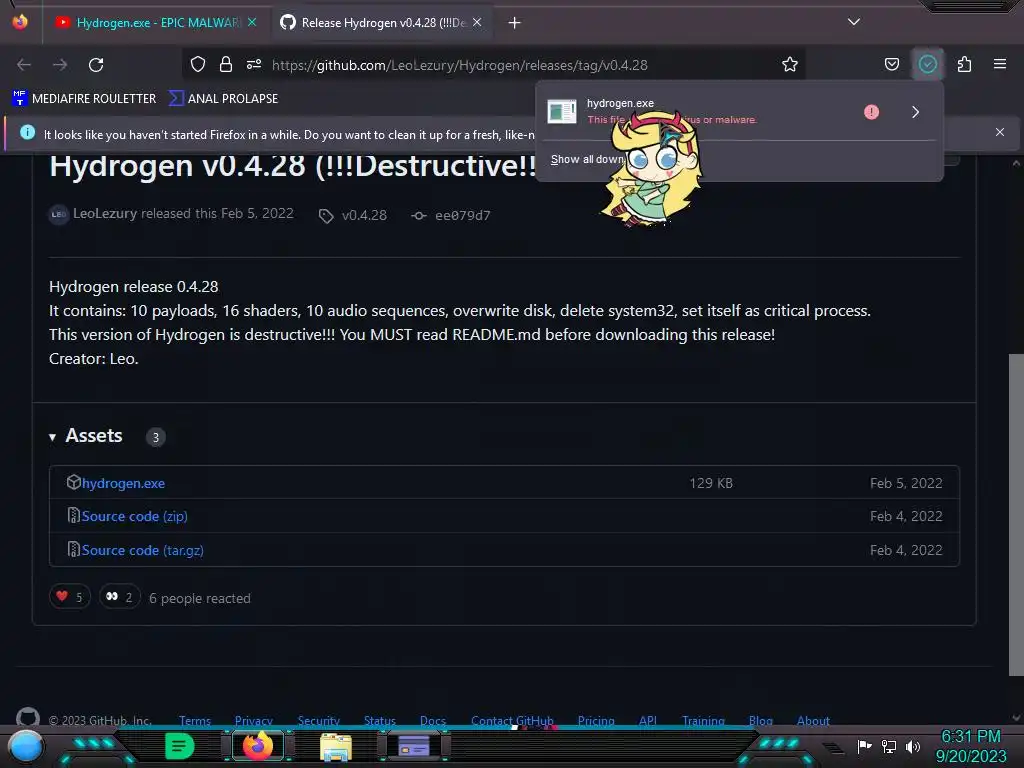
Task: Open the Terms footer link
Action: [x=195, y=721]
